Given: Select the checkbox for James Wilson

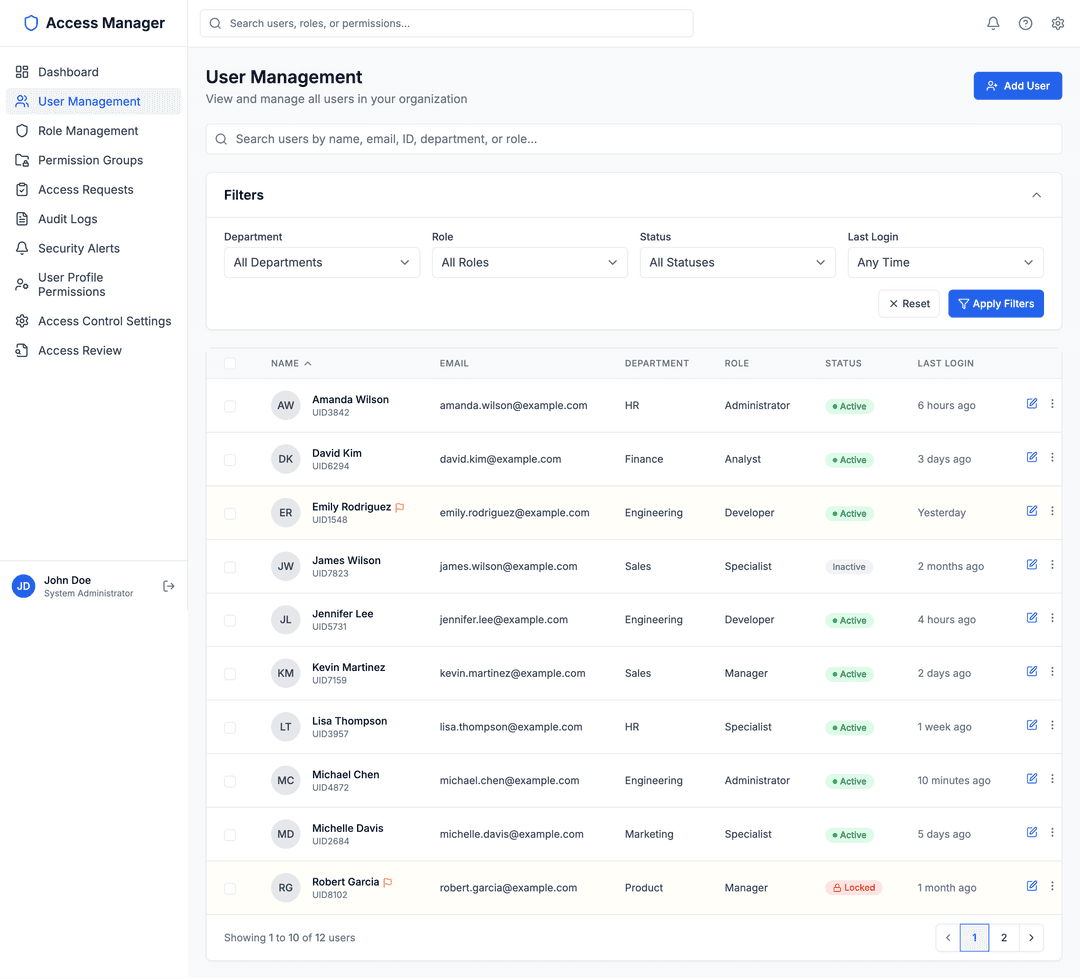Looking at the screenshot, I should coord(230,565).
